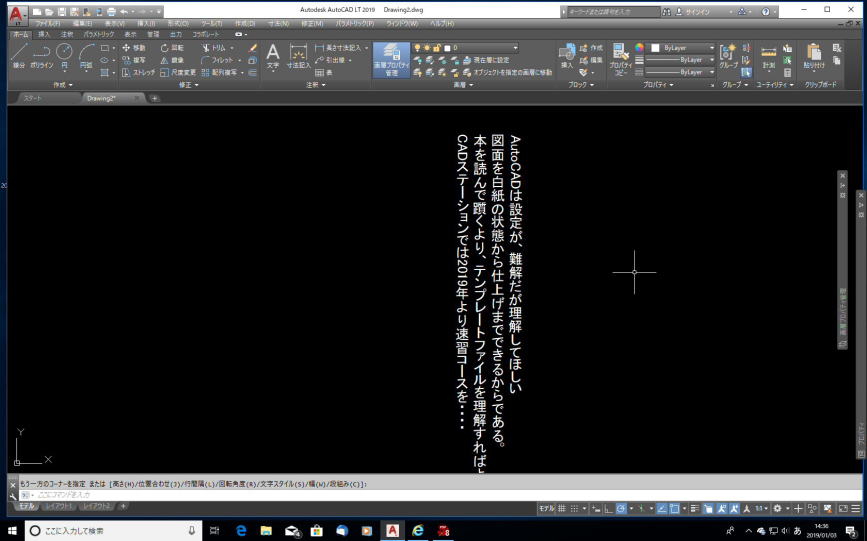The height and width of the screenshot is (541, 867).
Task: Open the ファイル(F) menu
Action: click(x=48, y=24)
